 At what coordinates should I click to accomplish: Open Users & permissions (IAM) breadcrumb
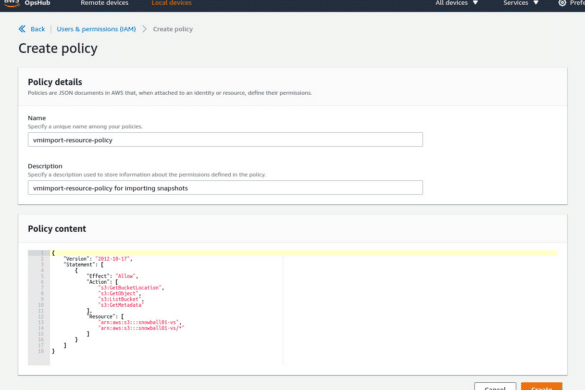[96, 29]
